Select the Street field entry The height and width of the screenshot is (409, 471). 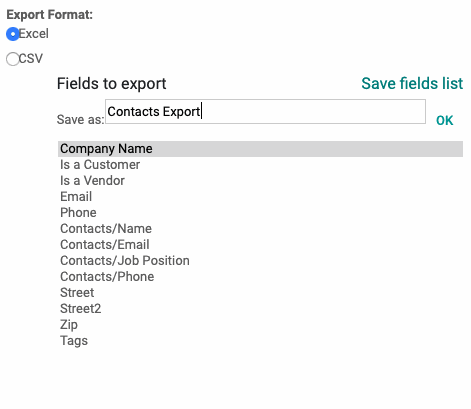(x=260, y=293)
